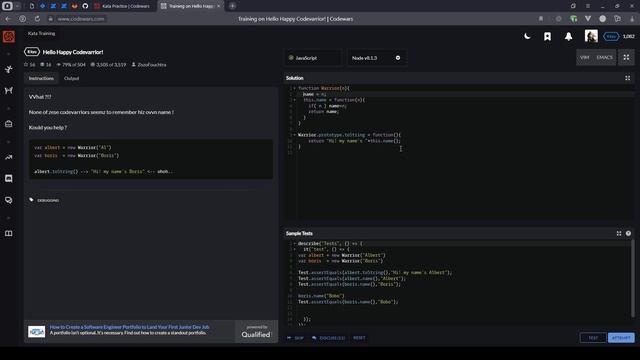Click the Sample Tests vertical scrollbar
Image resolution: width=640 pixels, height=360 pixels.
(x=633, y=278)
